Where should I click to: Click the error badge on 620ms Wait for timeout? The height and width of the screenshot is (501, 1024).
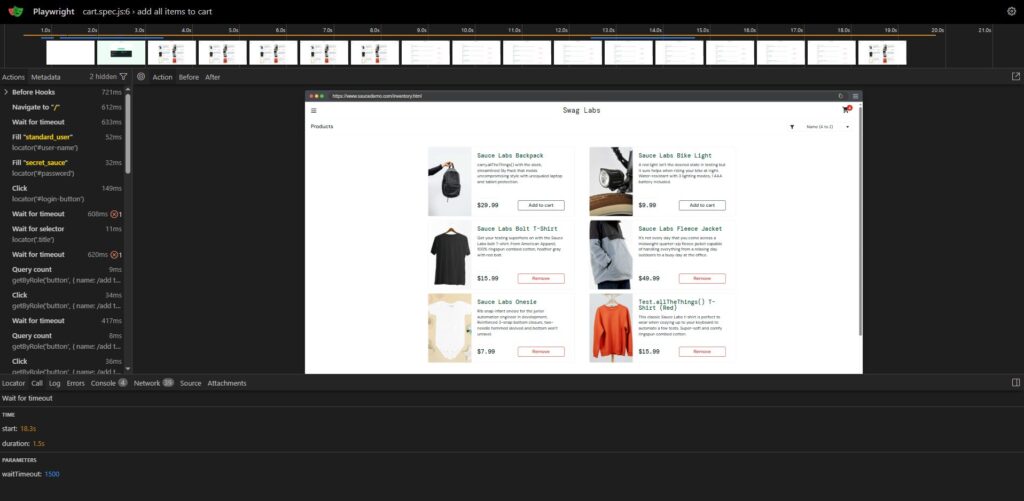click(x=116, y=255)
